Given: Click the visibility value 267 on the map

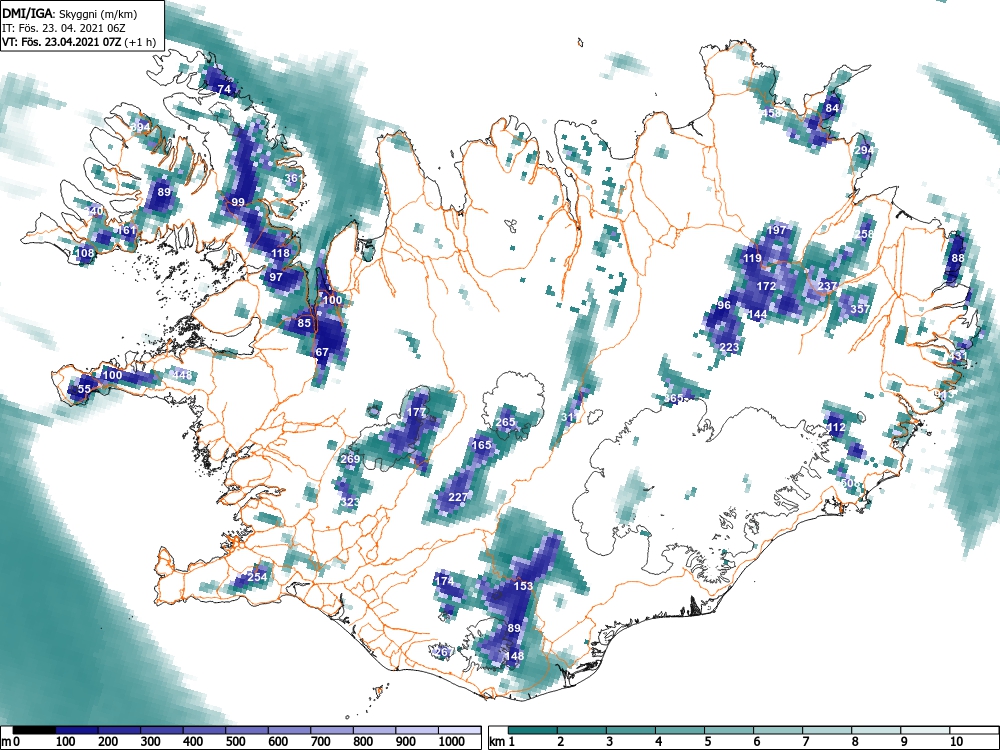Looking at the screenshot, I should (x=443, y=651).
